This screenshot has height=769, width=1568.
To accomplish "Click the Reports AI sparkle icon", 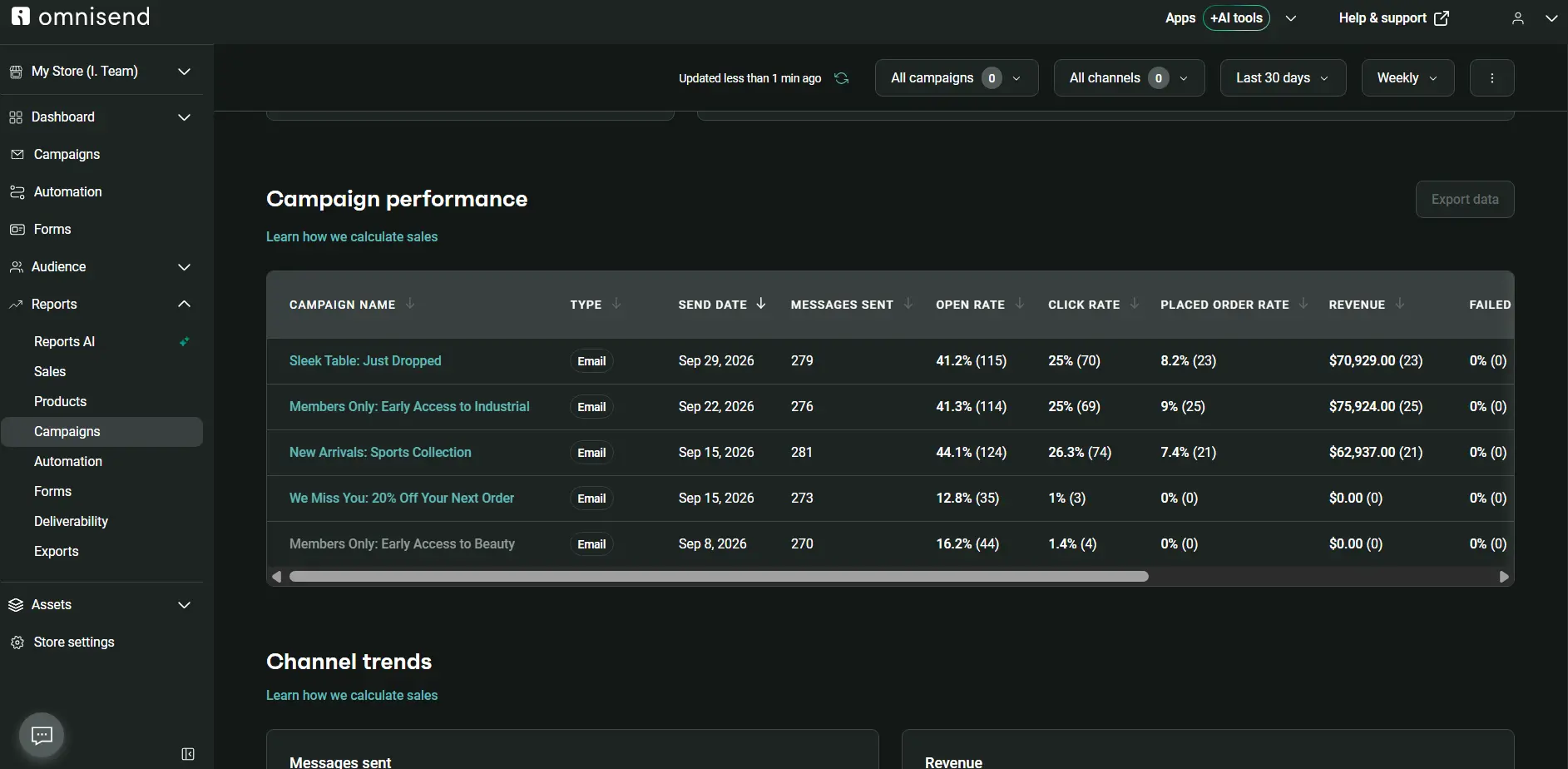I will pos(185,341).
